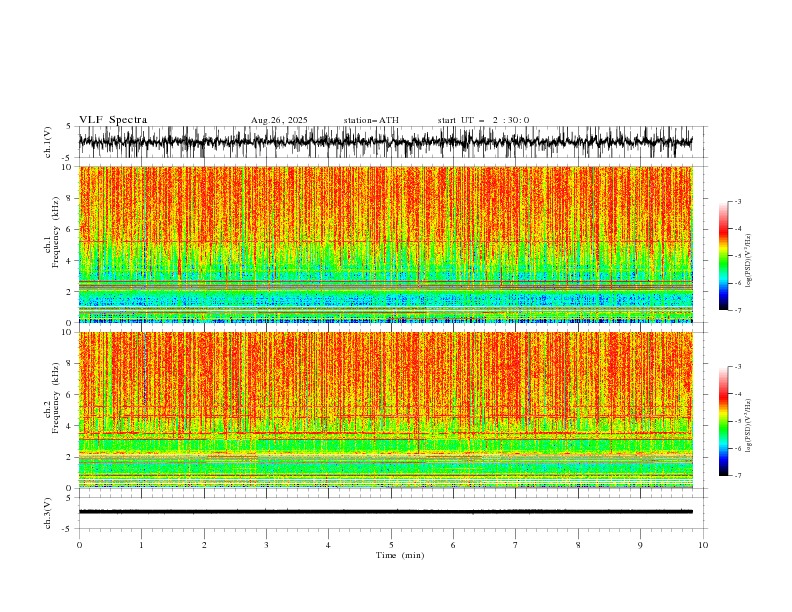Click '-7' on the ch.2 color scale

pos(737,476)
